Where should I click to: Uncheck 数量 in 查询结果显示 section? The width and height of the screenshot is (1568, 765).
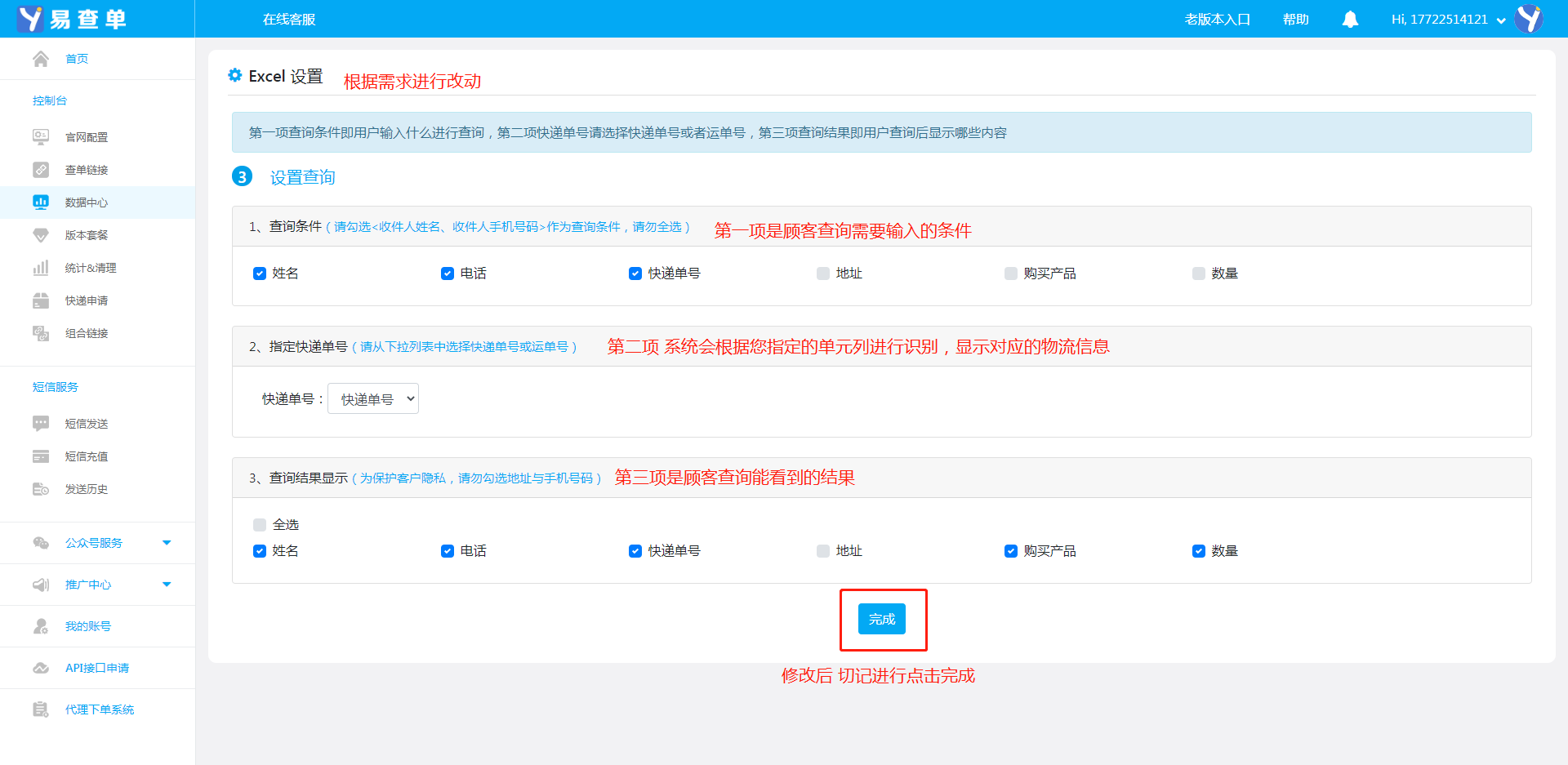[1199, 551]
